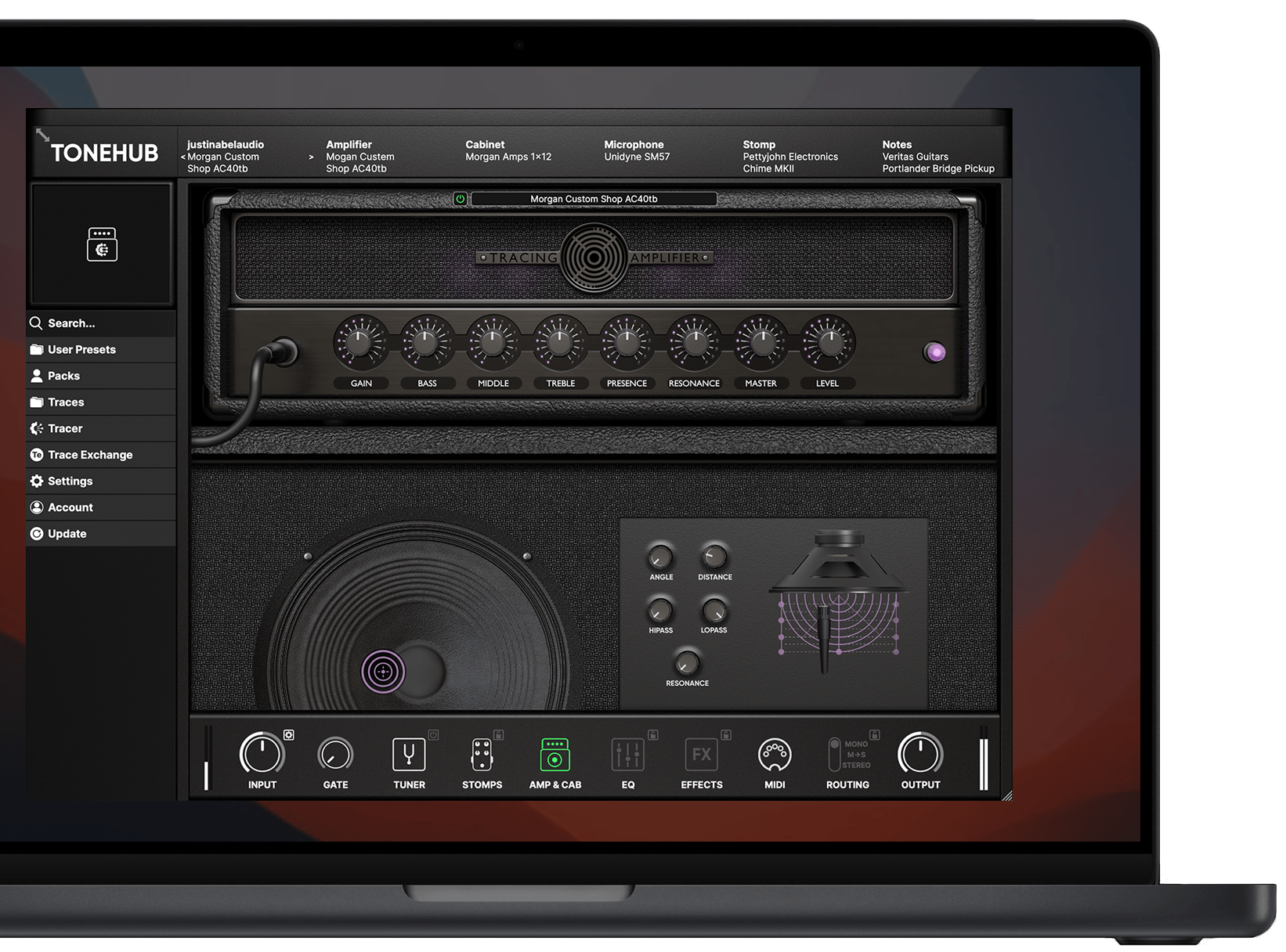Click the Middle knob on amplifier
The width and height of the screenshot is (1286, 952).
pos(493,342)
